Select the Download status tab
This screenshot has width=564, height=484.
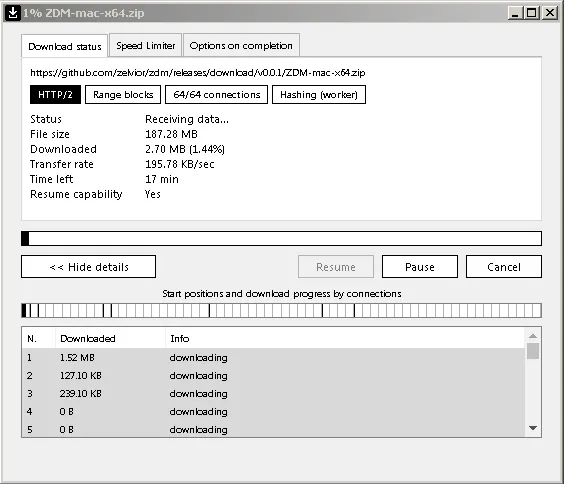65,46
